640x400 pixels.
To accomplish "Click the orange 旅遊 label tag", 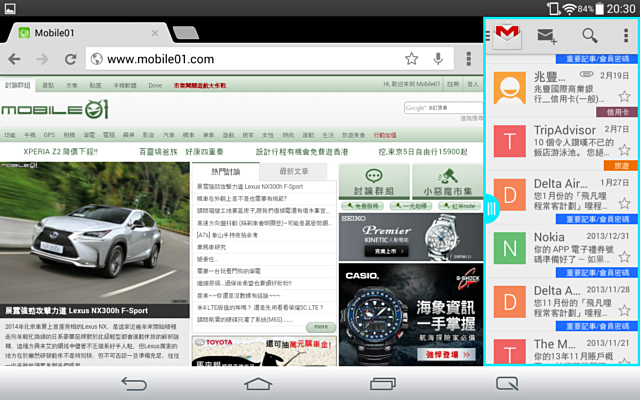I will [621, 166].
